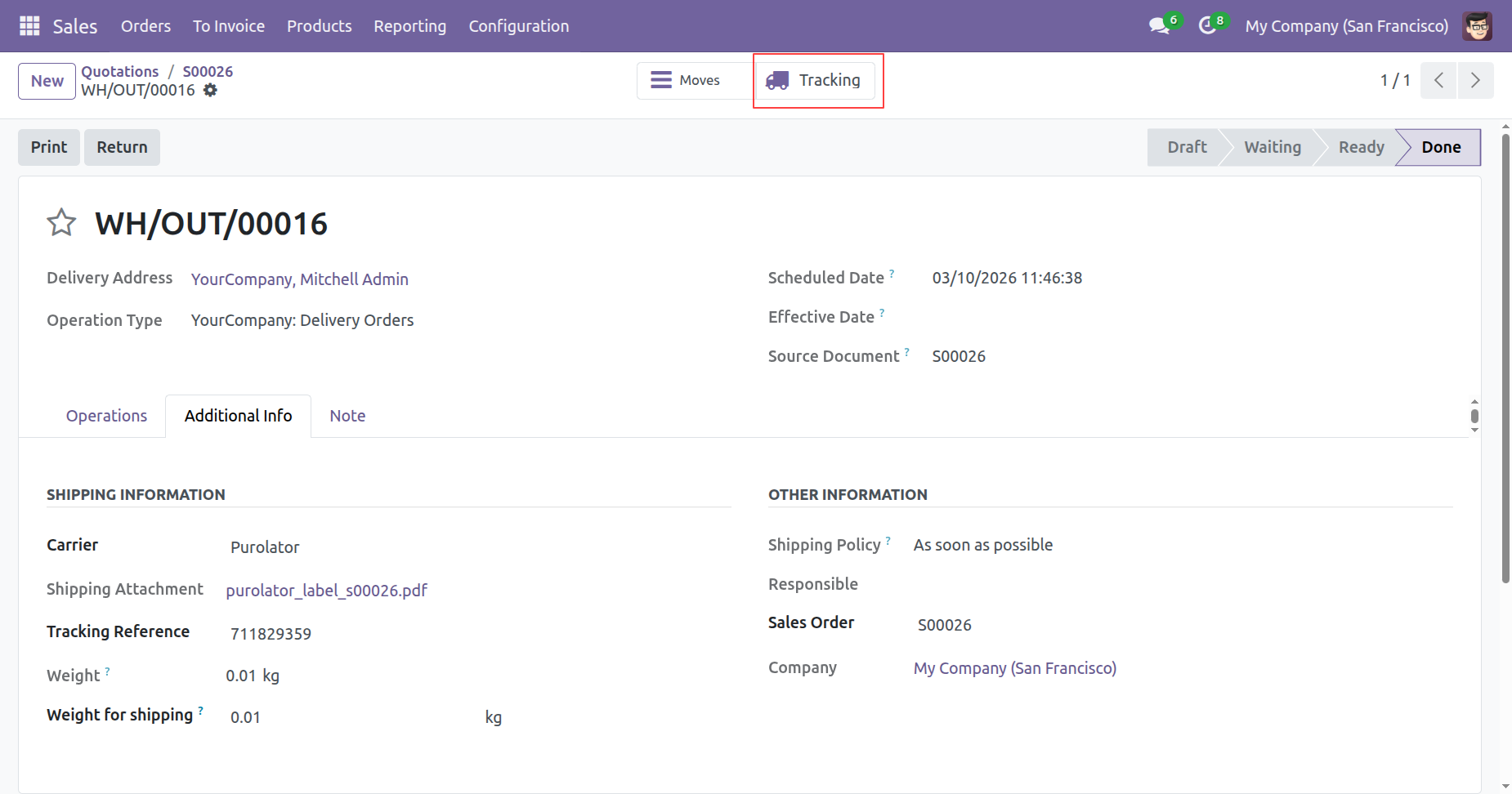Open the company switcher My Company (San Francisco)

click(1346, 26)
